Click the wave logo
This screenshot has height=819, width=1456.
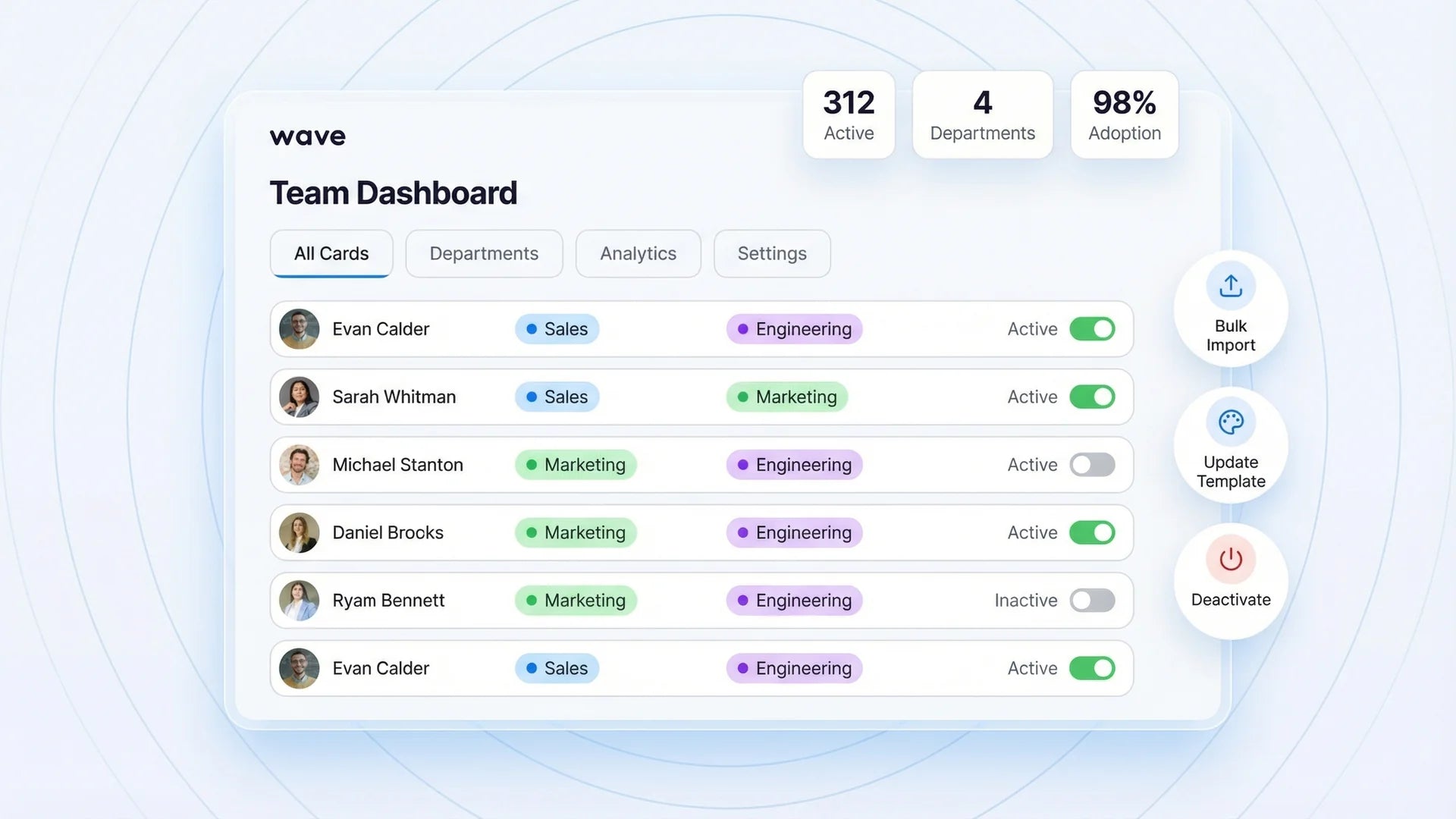(307, 136)
